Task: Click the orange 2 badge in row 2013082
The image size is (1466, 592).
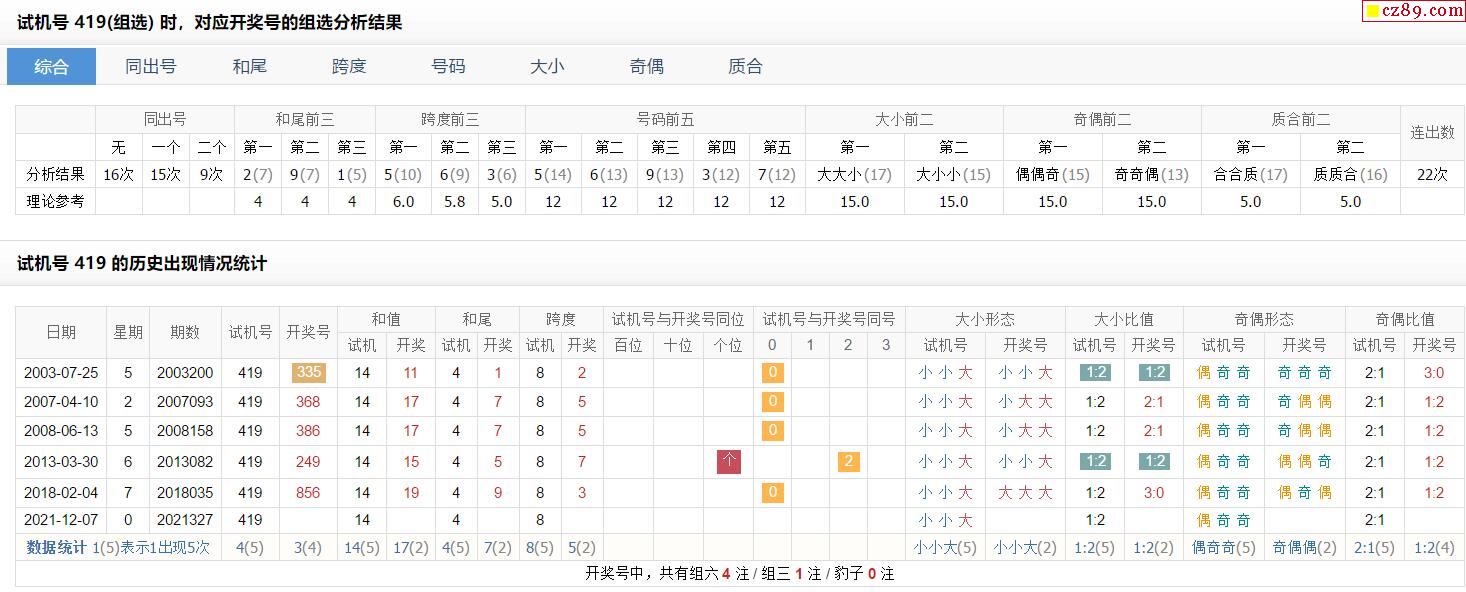Action: (848, 462)
